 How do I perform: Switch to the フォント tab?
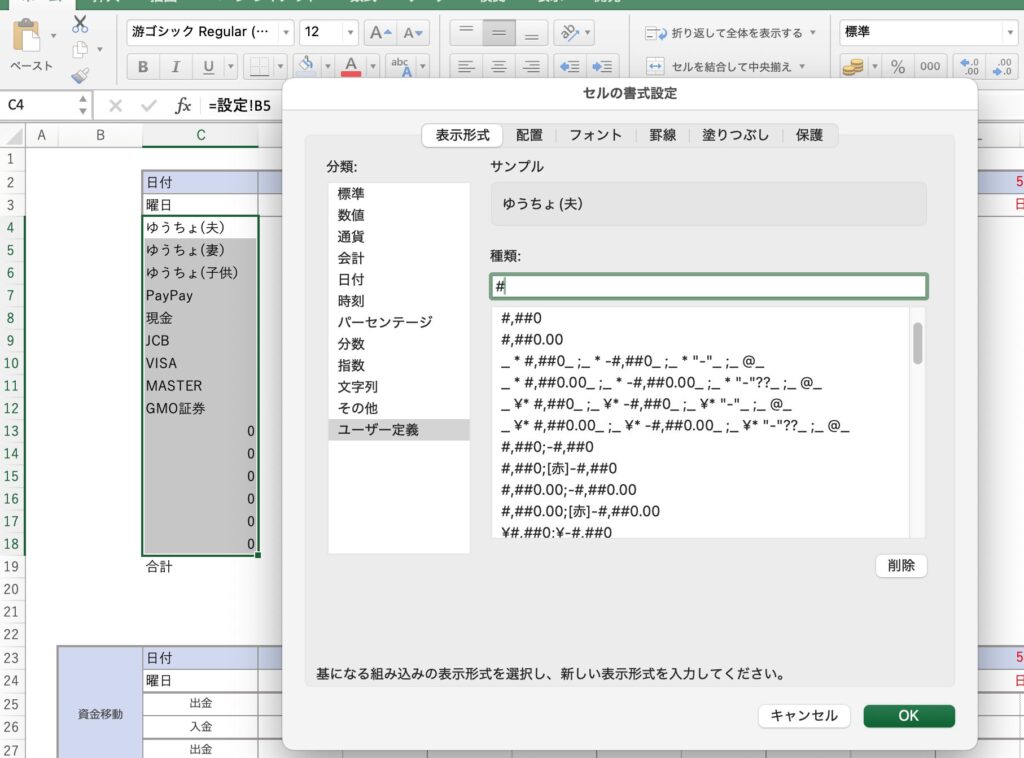tap(595, 135)
